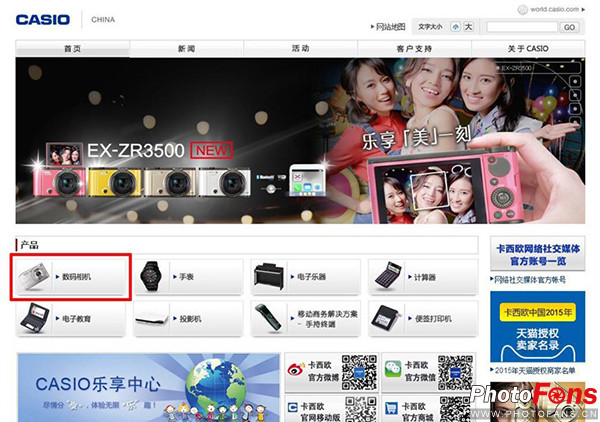Click the label printer product icon
Viewport: 600px width, 422px height.
(x=386, y=318)
